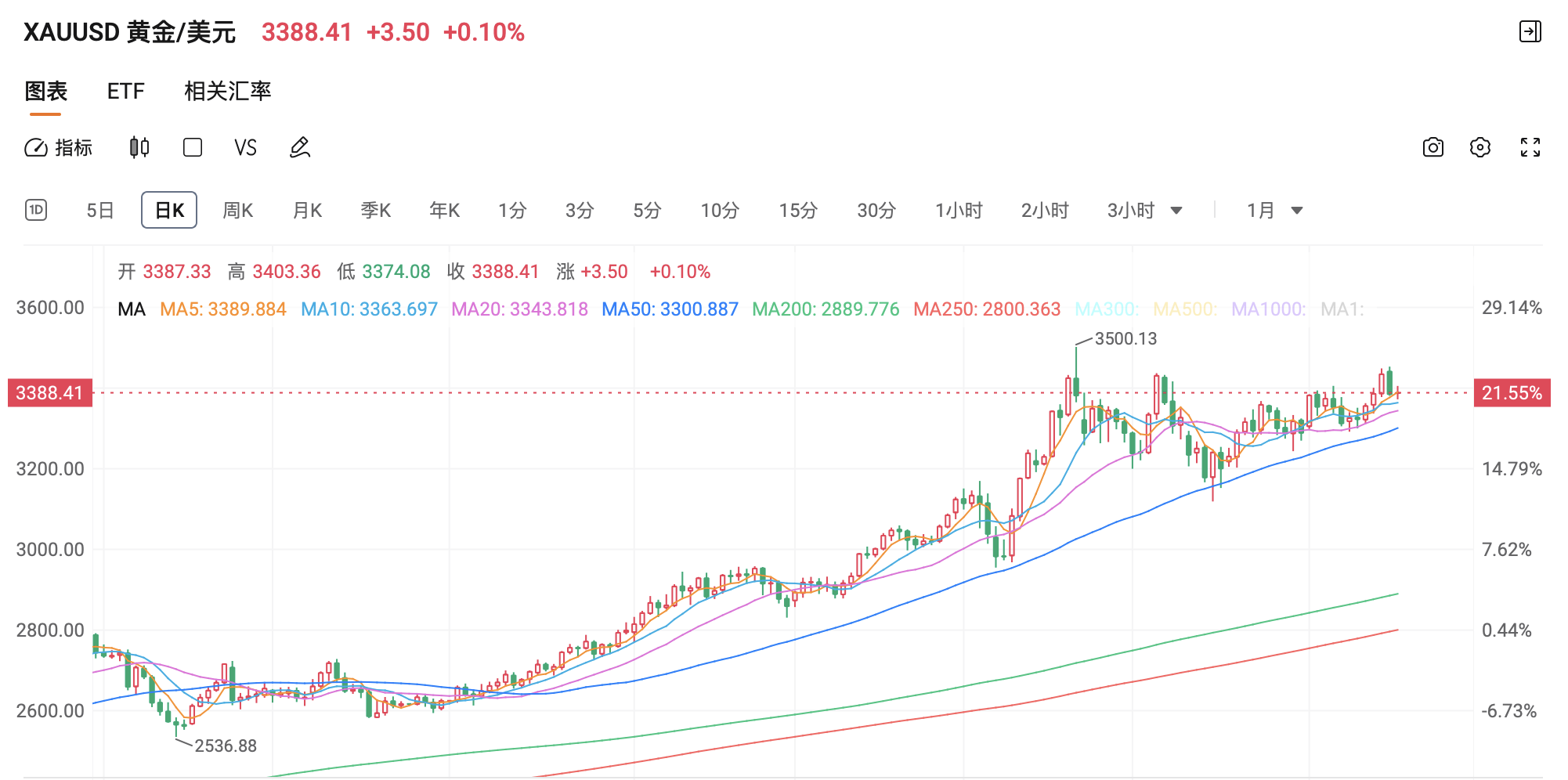Enable the faded MA1000 indicator
Image resolution: width=1568 pixels, height=780 pixels.
pyautogui.click(x=1269, y=309)
